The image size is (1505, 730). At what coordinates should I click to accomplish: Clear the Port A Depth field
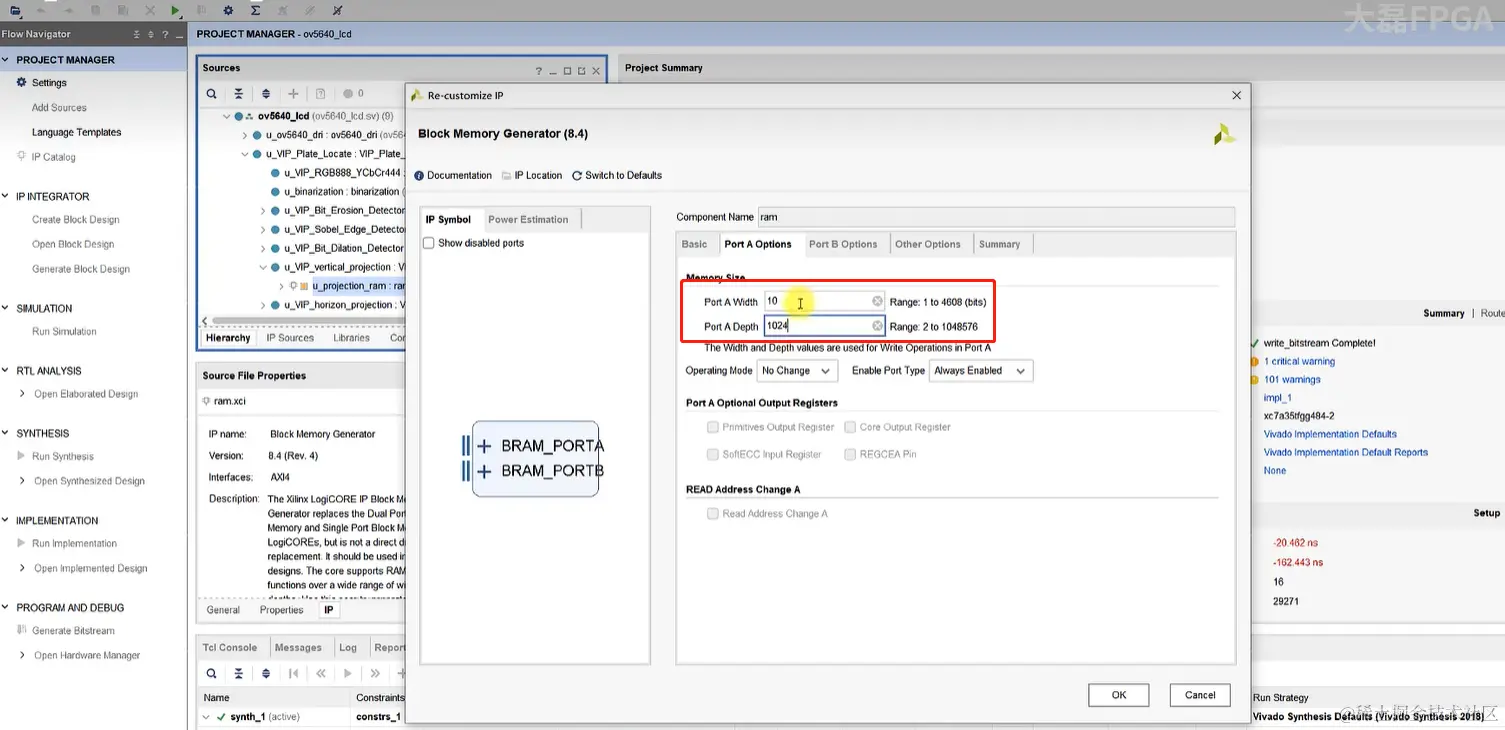point(877,326)
